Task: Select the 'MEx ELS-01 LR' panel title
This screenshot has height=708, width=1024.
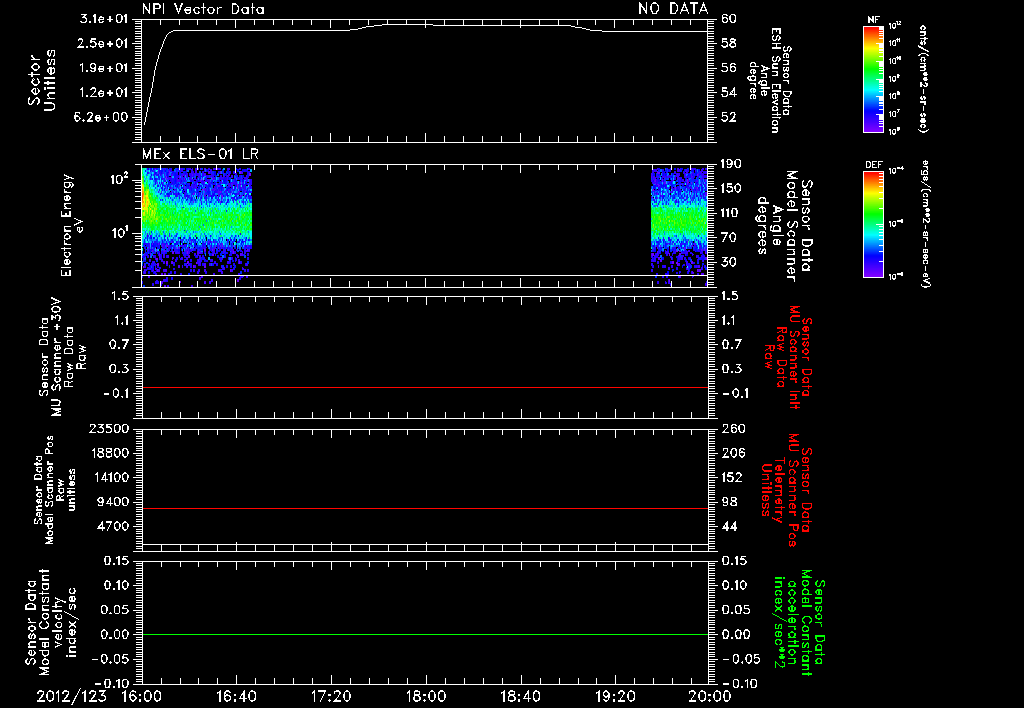Action: click(x=200, y=154)
